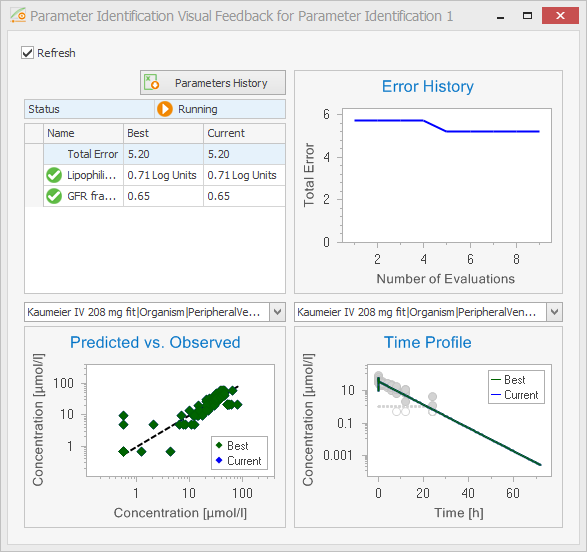
Task: Click the Best column header
Action: point(164,133)
